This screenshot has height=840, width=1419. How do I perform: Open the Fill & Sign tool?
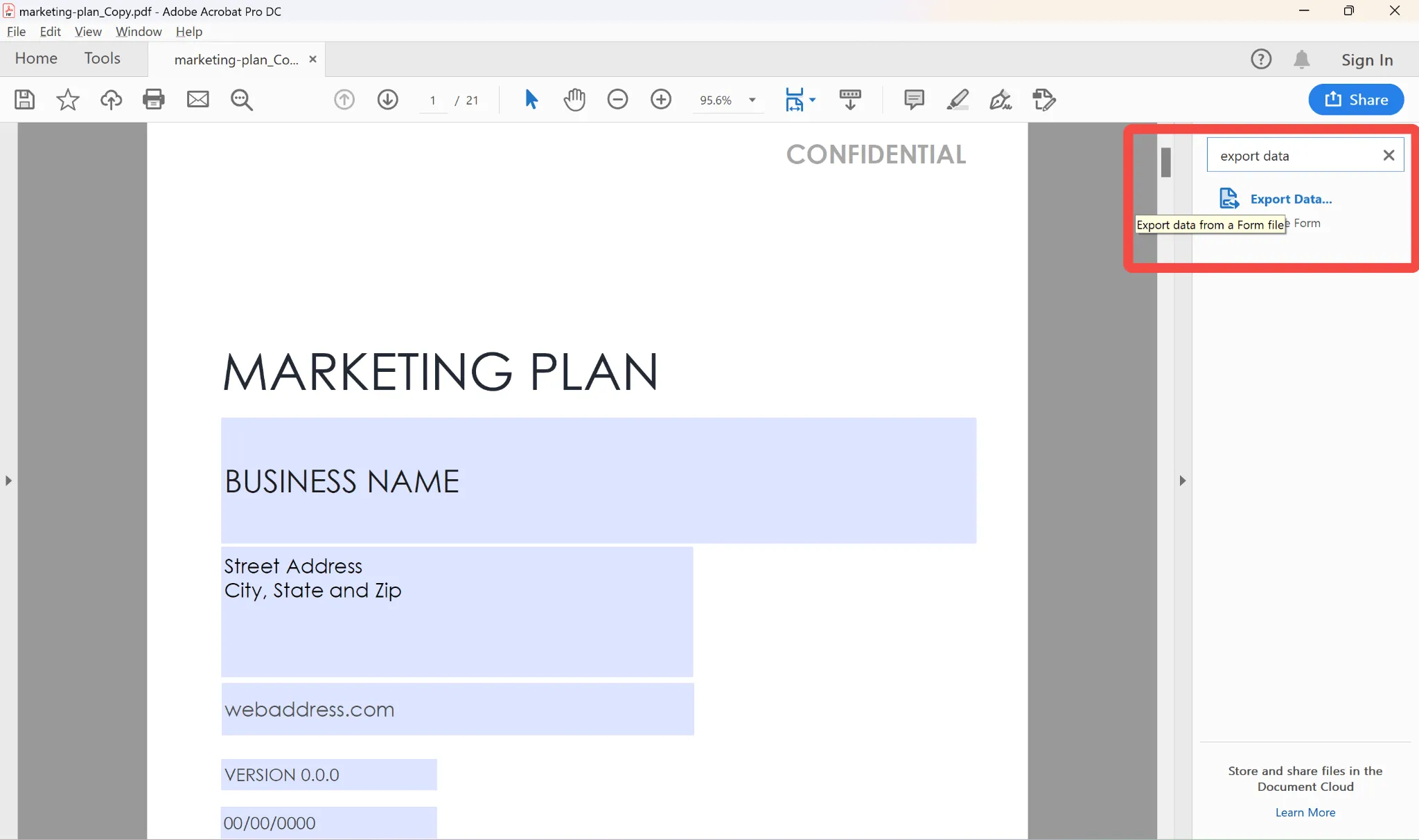1001,100
